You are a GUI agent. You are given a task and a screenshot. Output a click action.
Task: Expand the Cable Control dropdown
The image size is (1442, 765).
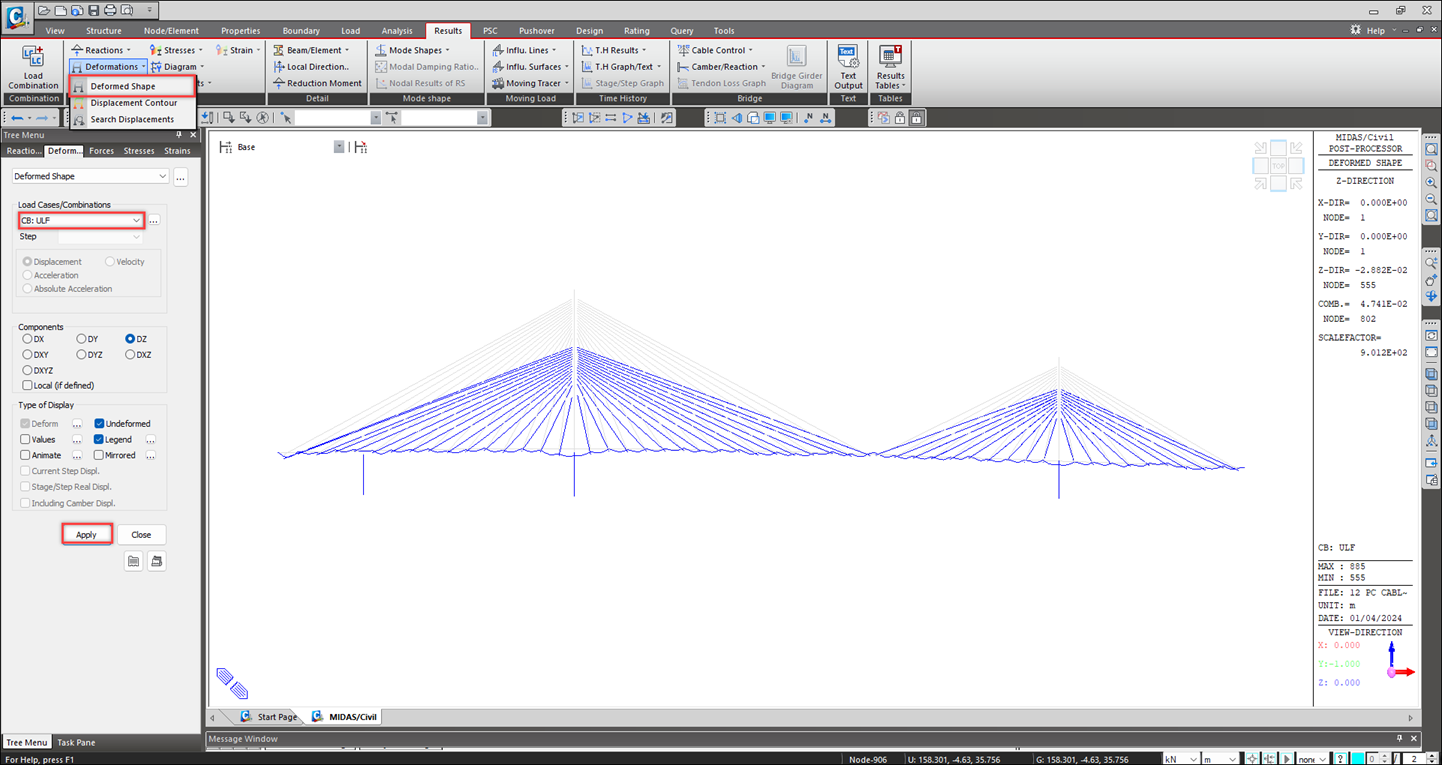715,50
